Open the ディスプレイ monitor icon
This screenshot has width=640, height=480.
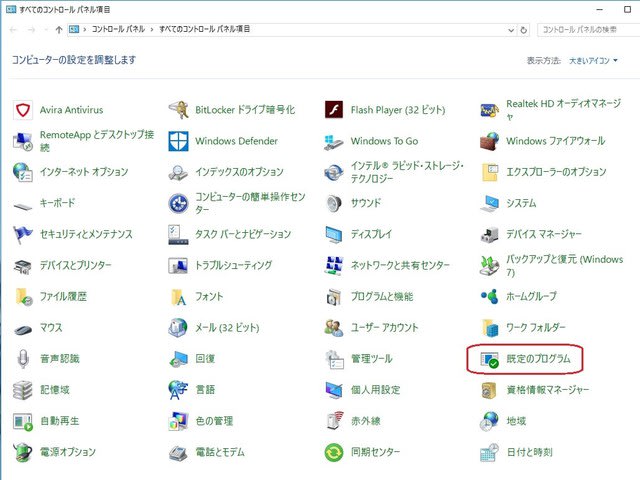(334, 234)
